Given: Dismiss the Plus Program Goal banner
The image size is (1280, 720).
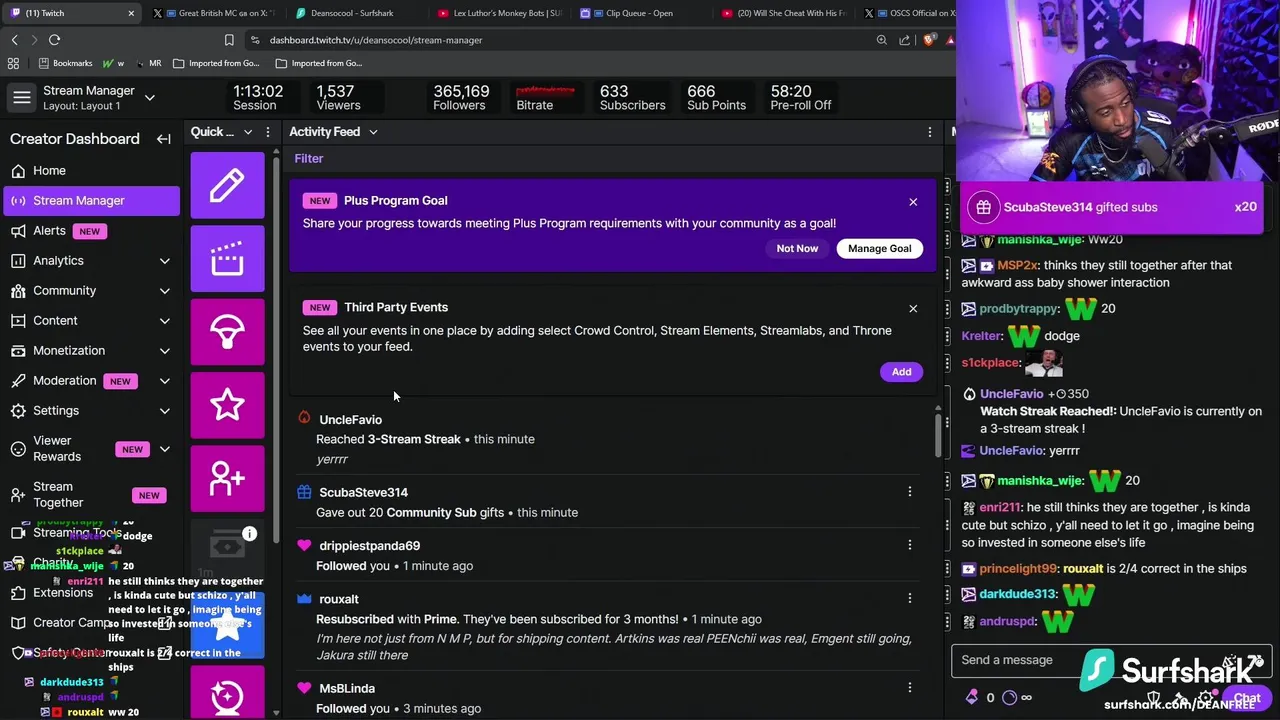Looking at the screenshot, I should (913, 202).
